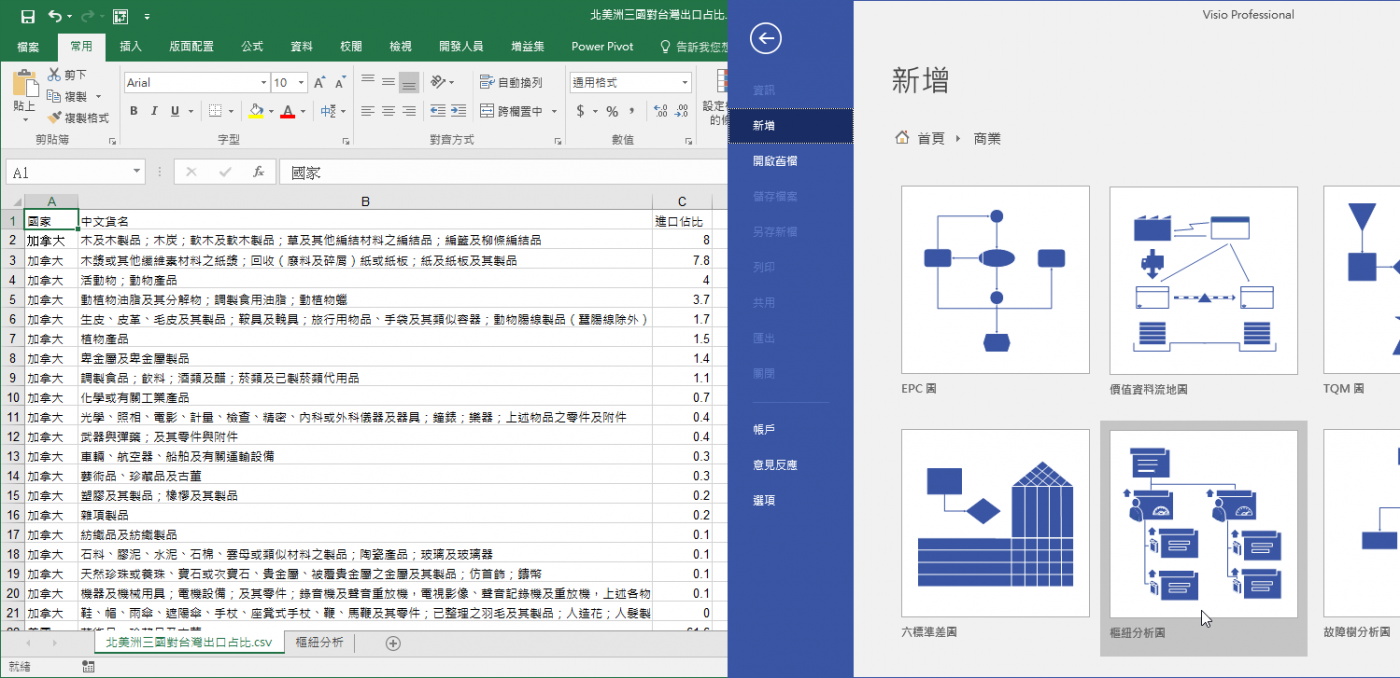Image resolution: width=1400 pixels, height=678 pixels.
Task: Select cell C2 containing value 8
Action: click(682, 240)
